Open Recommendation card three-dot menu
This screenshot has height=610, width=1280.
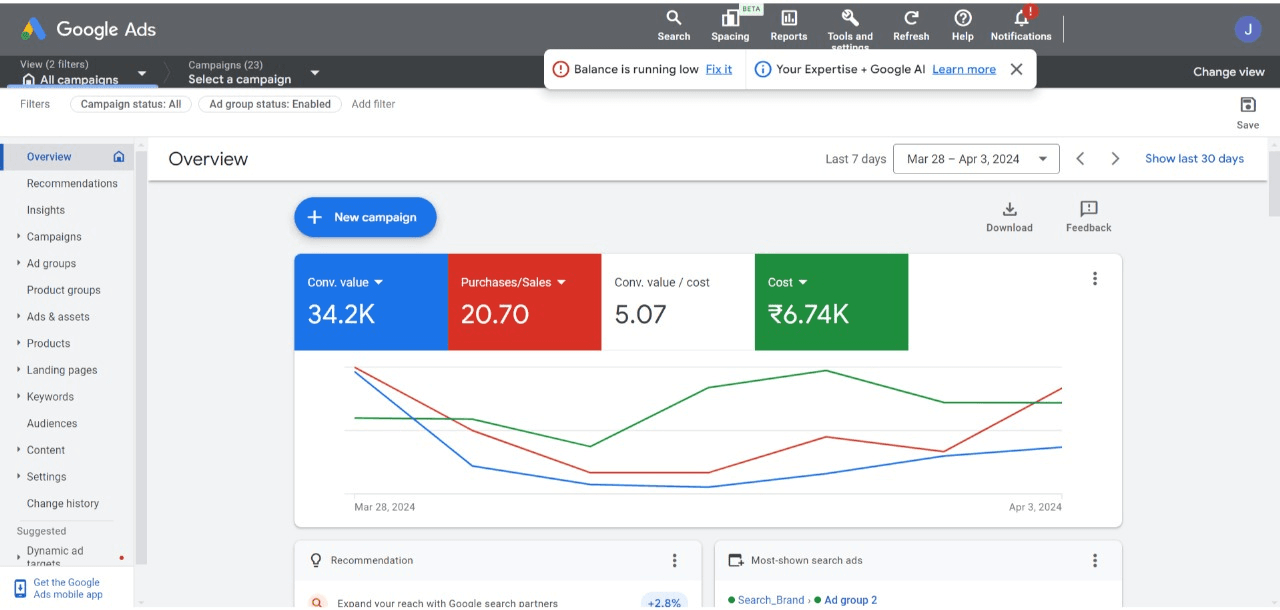(674, 561)
